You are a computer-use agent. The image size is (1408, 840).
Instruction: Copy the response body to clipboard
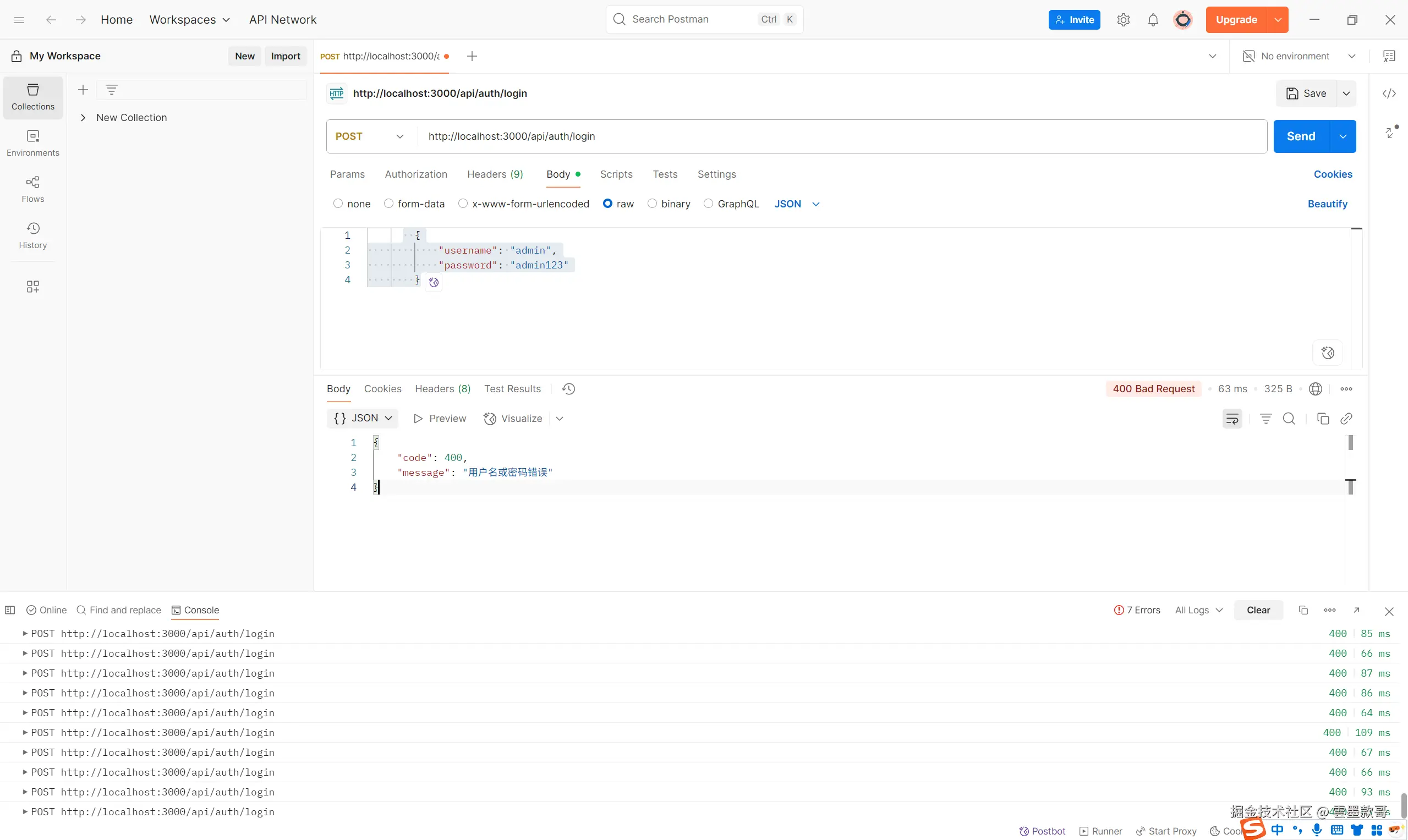(x=1323, y=419)
